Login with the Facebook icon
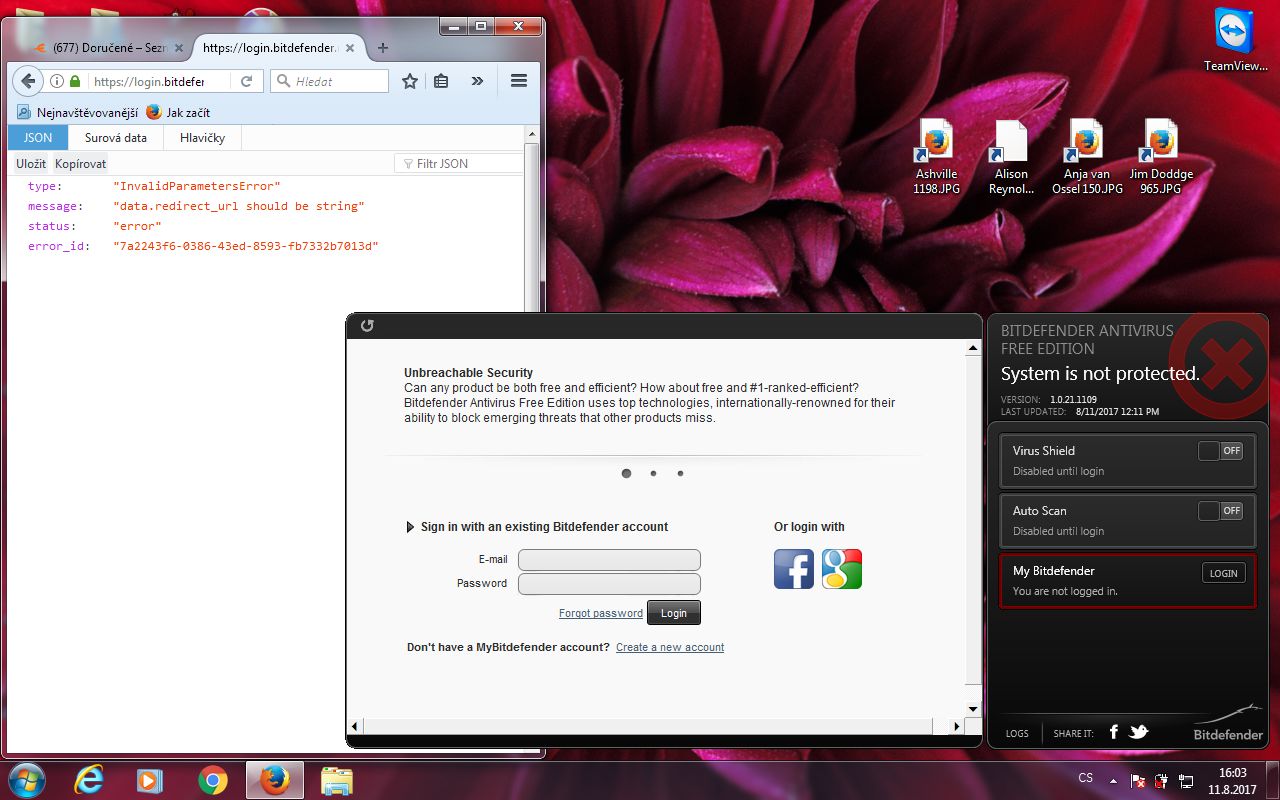This screenshot has width=1280, height=800. click(794, 569)
